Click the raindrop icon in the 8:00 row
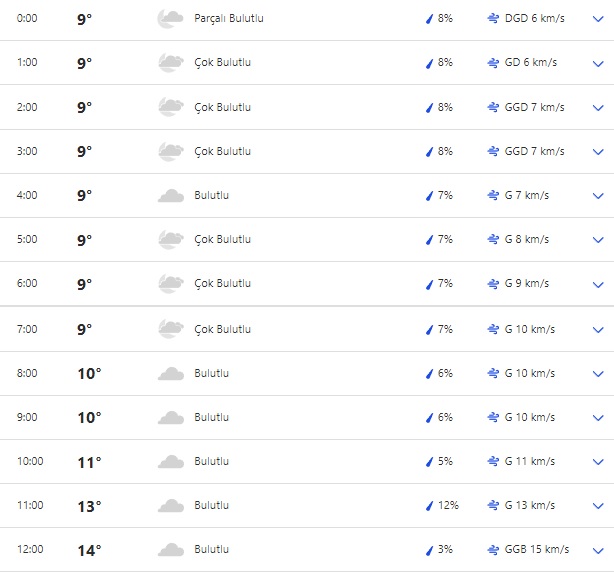614x572 pixels. [x=429, y=373]
